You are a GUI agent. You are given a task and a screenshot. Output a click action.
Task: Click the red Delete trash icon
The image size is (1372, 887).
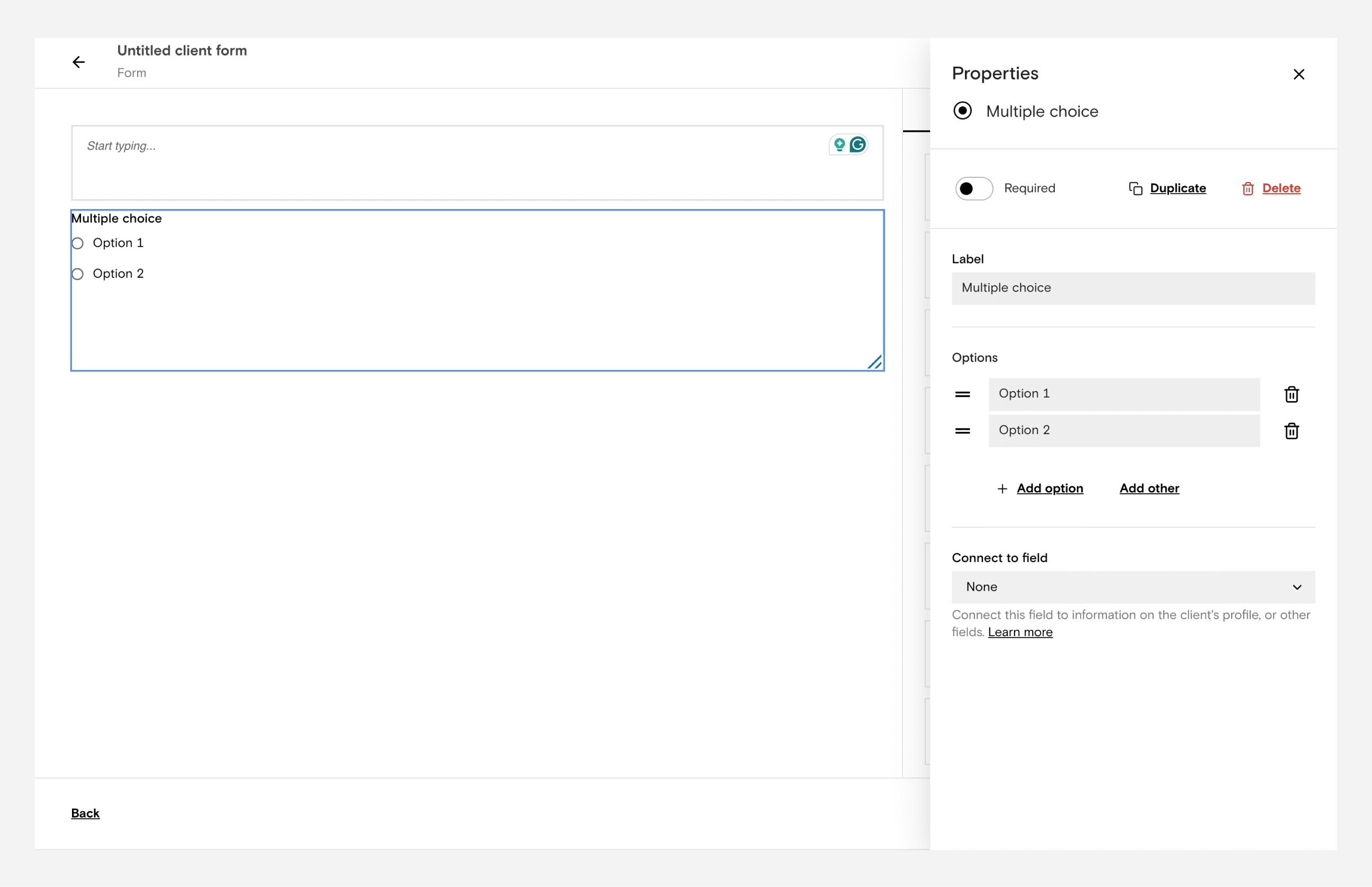click(x=1247, y=188)
